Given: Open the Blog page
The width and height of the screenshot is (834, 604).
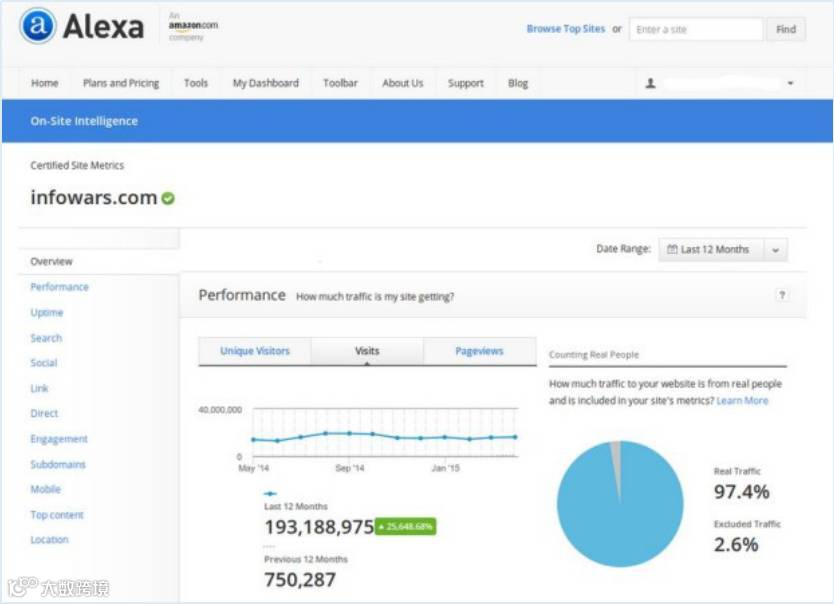Looking at the screenshot, I should pyautogui.click(x=518, y=83).
